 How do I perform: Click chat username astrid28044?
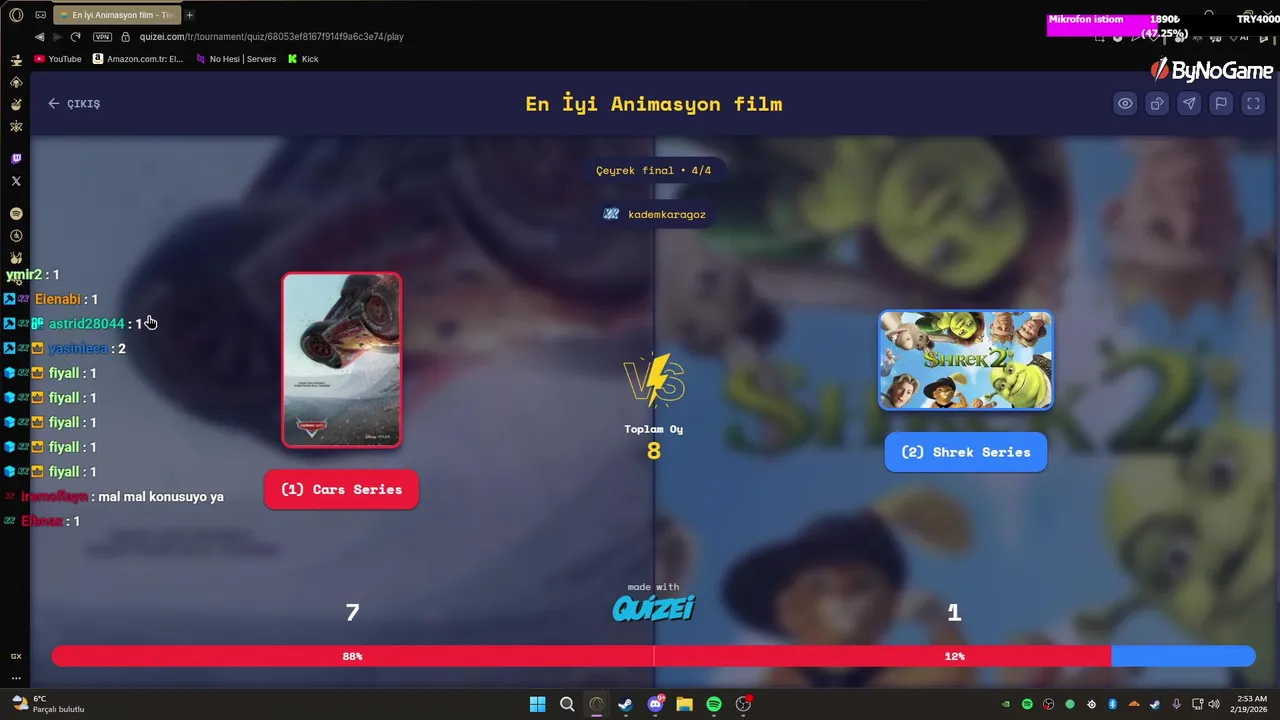pos(87,324)
